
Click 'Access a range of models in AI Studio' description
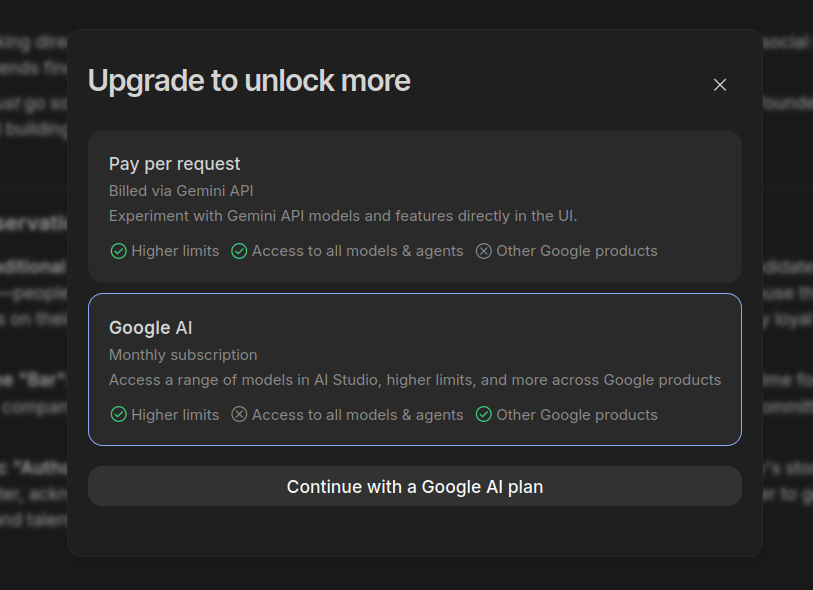tap(415, 380)
